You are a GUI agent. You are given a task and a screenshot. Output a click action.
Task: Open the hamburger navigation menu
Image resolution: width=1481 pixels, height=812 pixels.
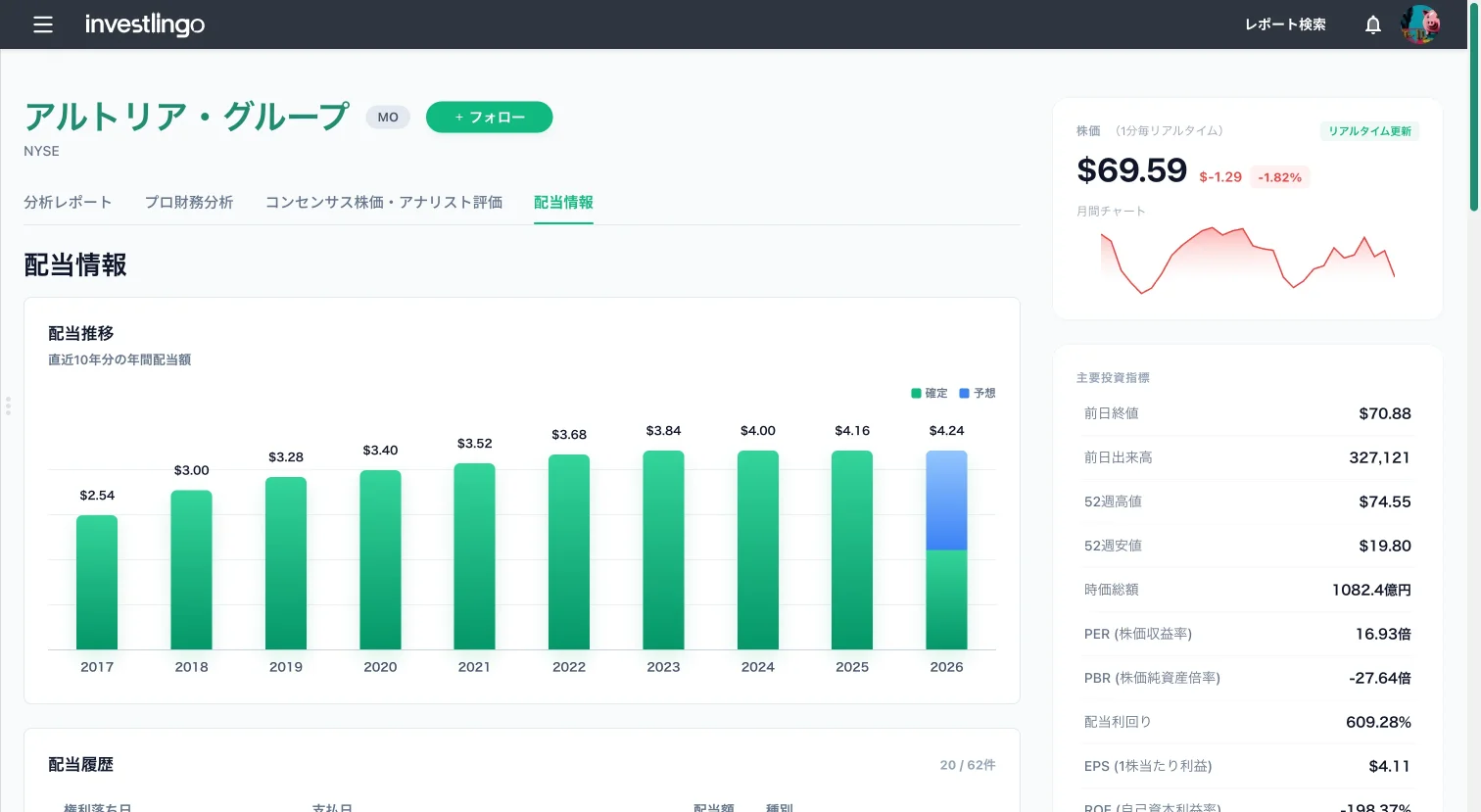tap(43, 24)
